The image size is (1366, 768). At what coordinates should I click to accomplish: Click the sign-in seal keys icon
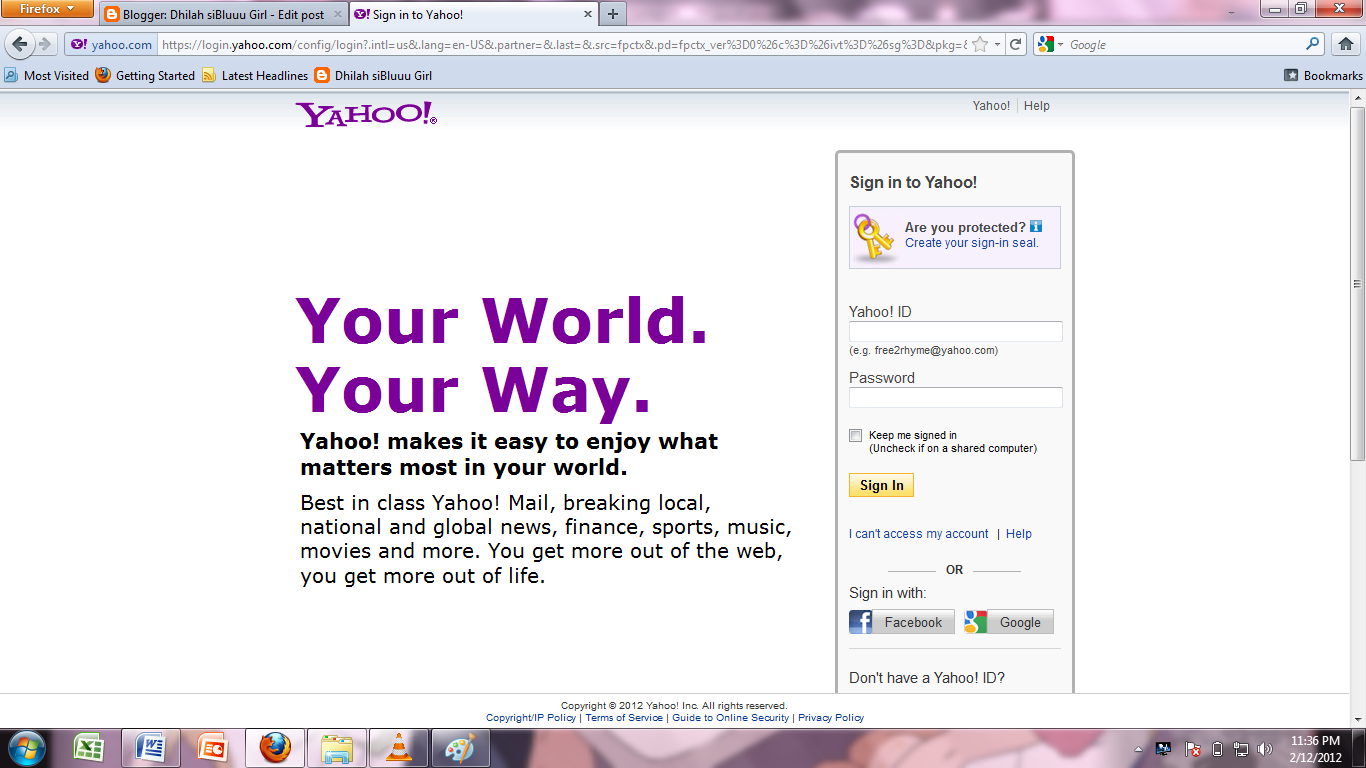pos(874,238)
